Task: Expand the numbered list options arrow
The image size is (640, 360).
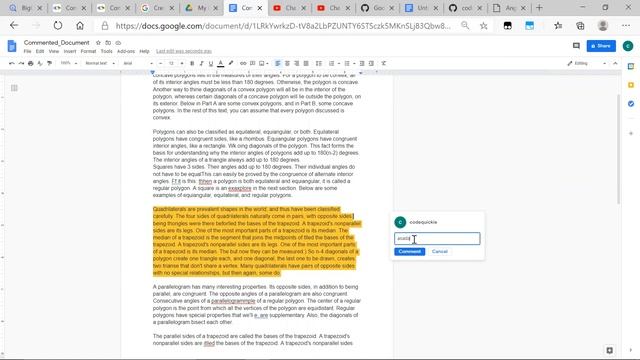Action: (x=338, y=64)
